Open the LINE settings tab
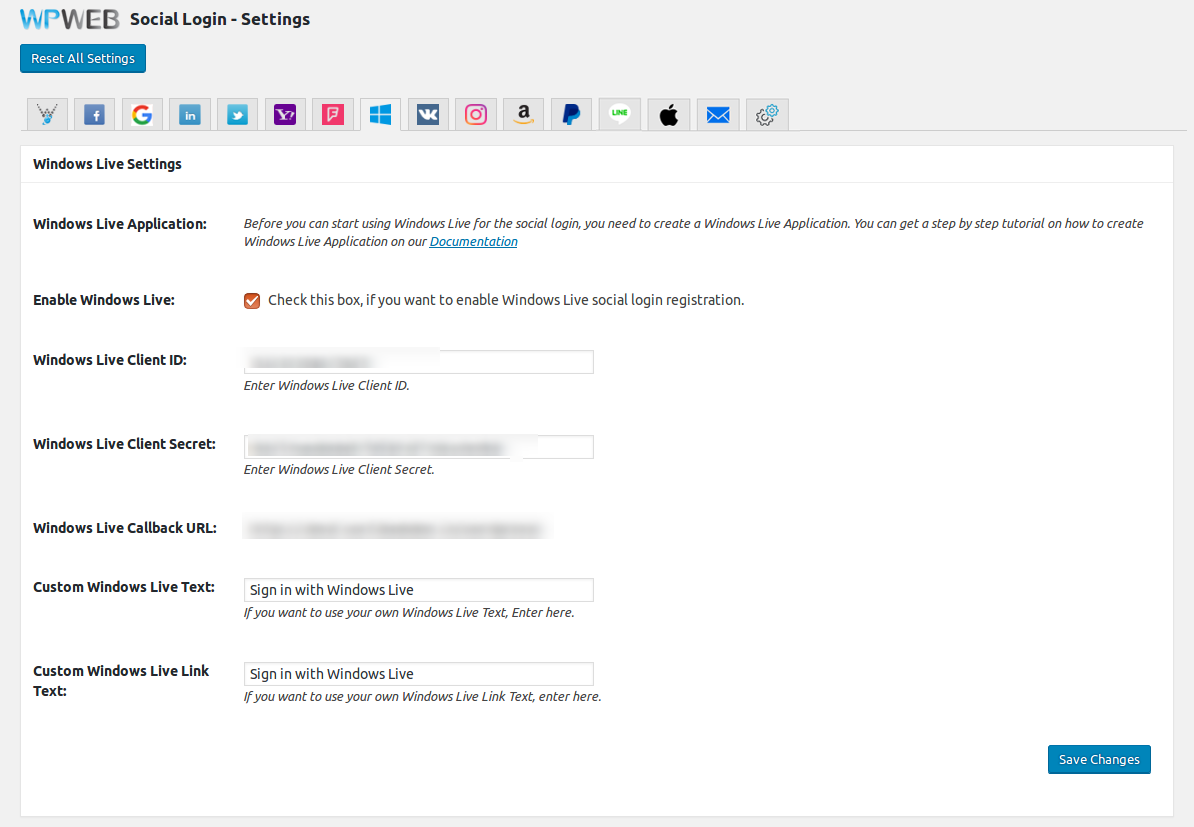This screenshot has height=827, width=1194. (x=619, y=115)
